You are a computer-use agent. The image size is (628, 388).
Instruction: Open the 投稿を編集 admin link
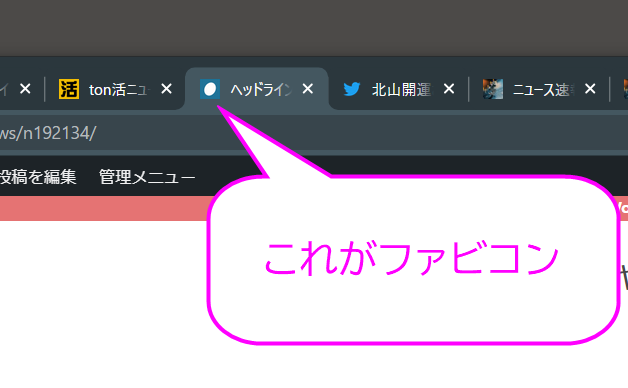[38, 177]
